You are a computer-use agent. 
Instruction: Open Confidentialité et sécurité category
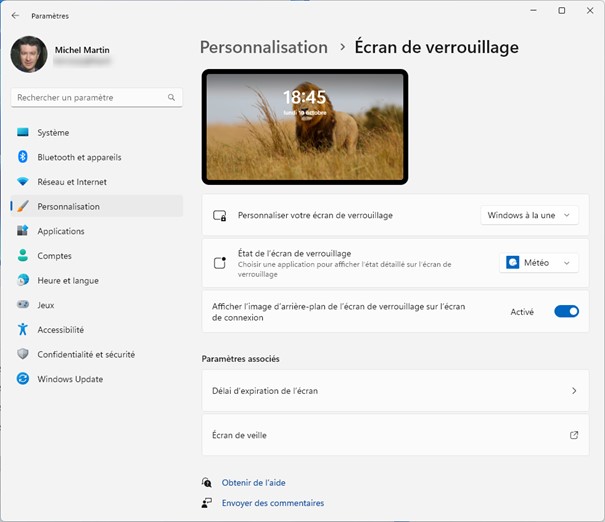[96, 355]
